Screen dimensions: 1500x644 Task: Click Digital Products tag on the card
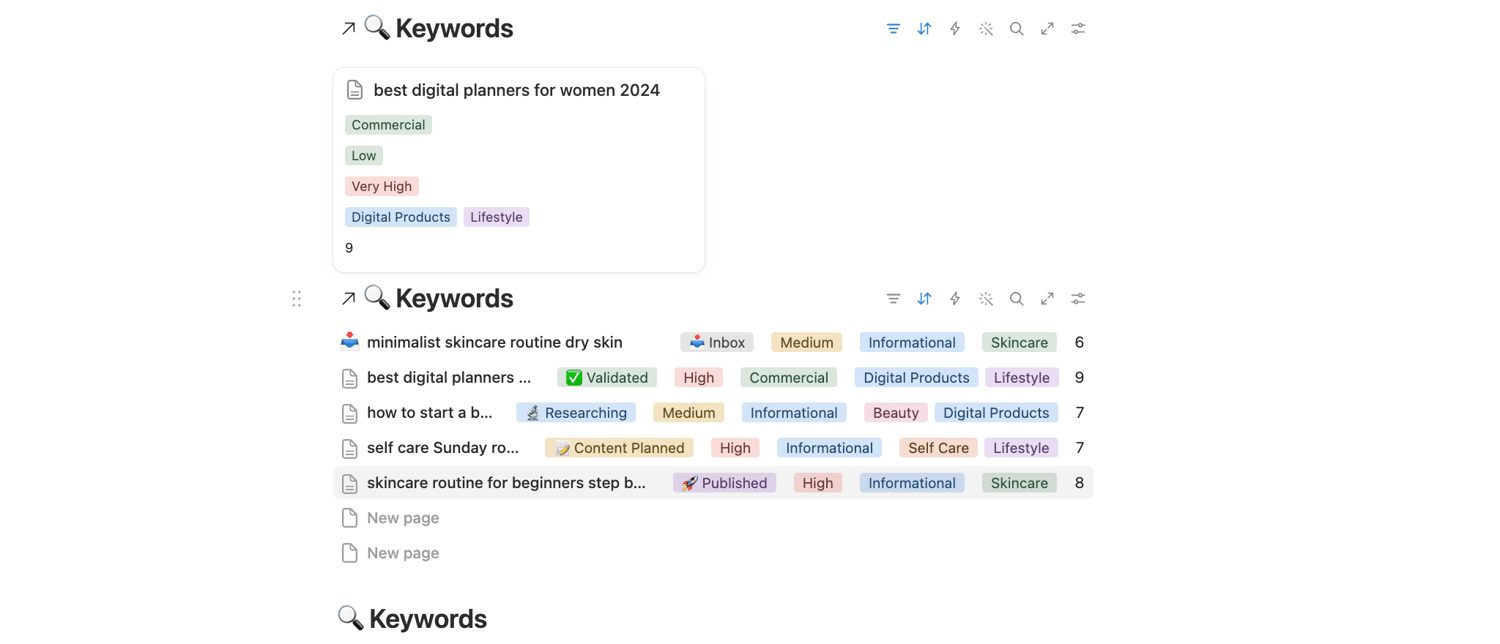point(401,217)
